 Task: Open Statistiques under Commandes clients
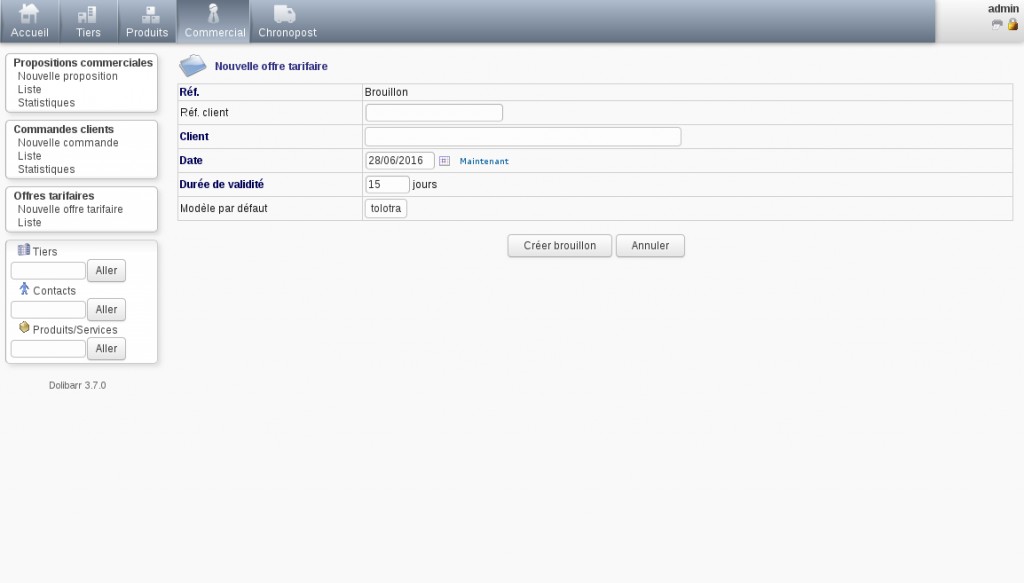(x=46, y=170)
